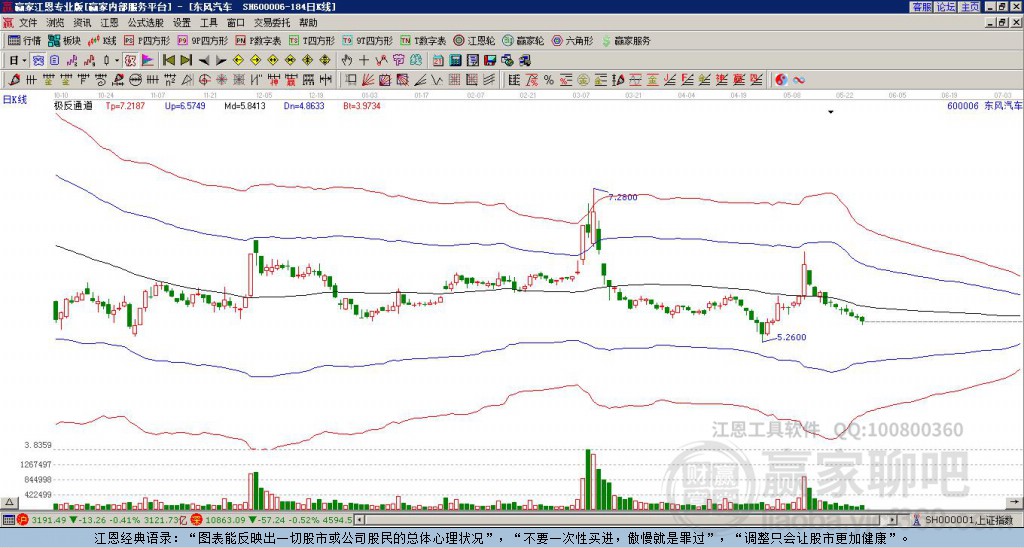Viewport: 1024px width, 548px height.
Task: Click the 日K线 label at chart corner
Action: pos(15,100)
